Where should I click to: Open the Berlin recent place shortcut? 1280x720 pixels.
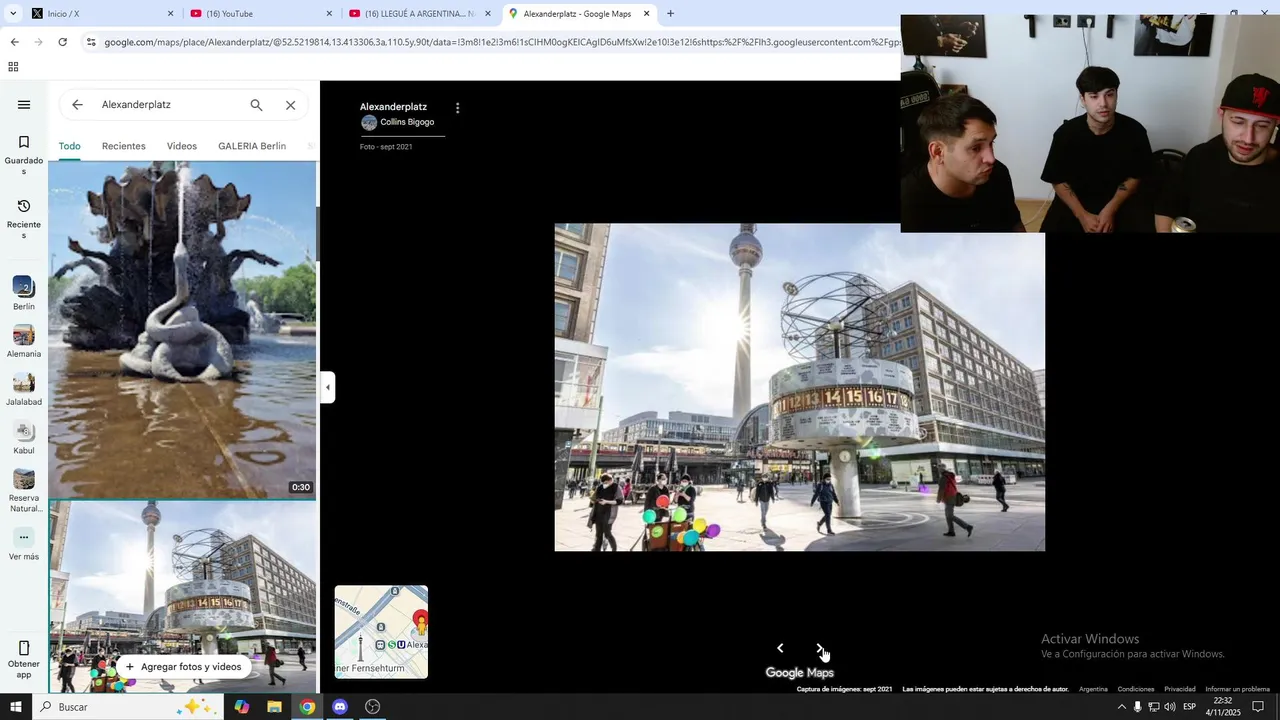point(24,294)
